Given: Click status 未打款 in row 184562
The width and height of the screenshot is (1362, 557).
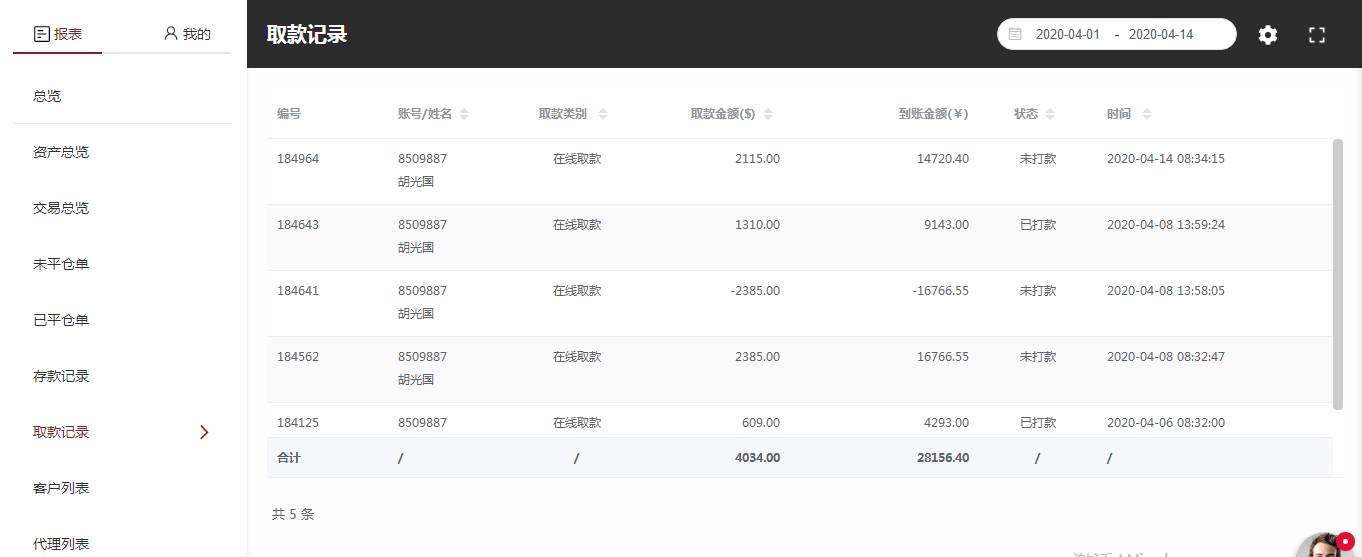Looking at the screenshot, I should point(1038,357).
